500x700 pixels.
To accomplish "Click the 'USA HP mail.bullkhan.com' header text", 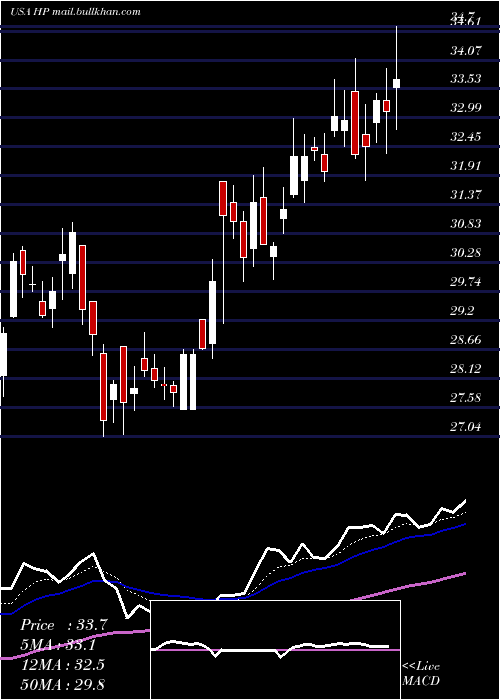I will point(75,11).
